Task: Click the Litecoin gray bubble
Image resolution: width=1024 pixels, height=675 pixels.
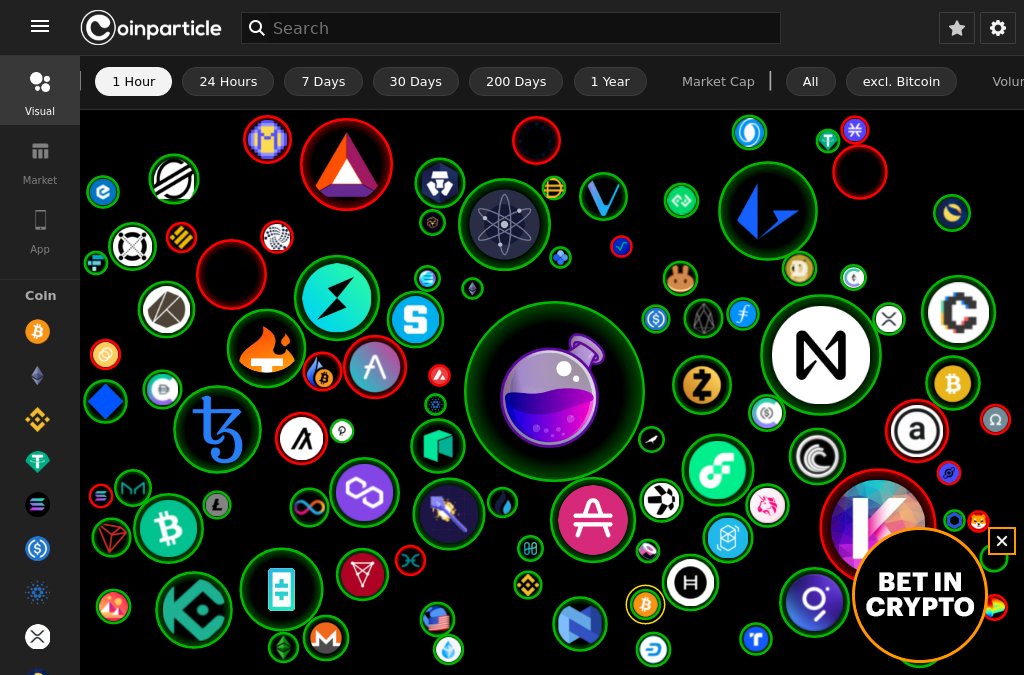Action: pyautogui.click(x=217, y=505)
